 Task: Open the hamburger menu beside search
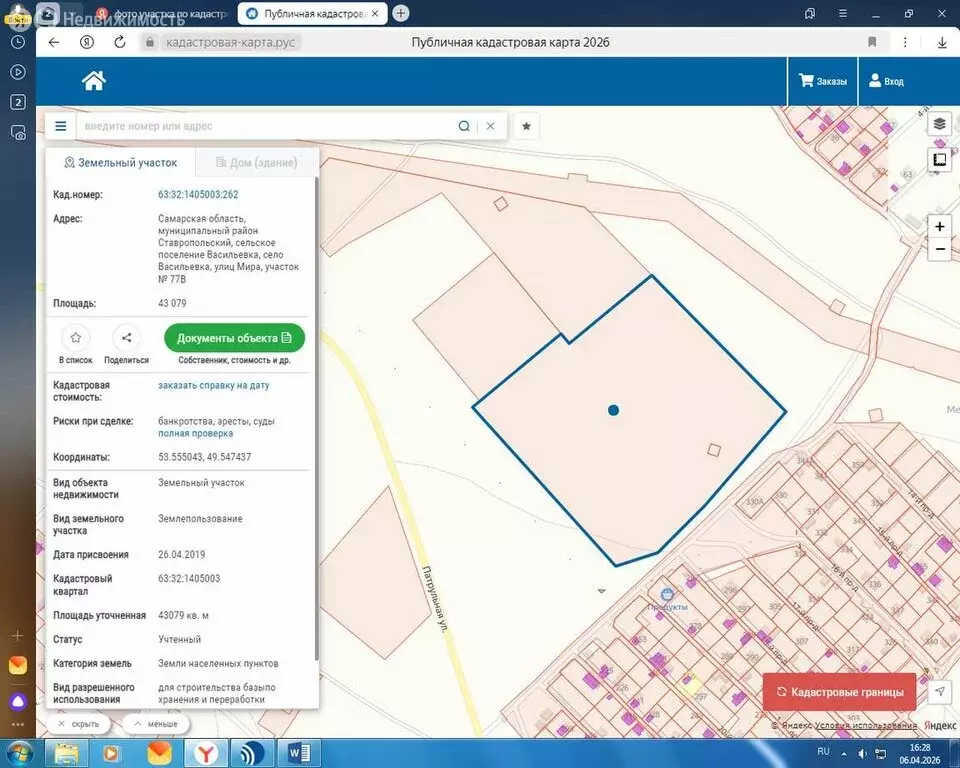pyautogui.click(x=61, y=127)
